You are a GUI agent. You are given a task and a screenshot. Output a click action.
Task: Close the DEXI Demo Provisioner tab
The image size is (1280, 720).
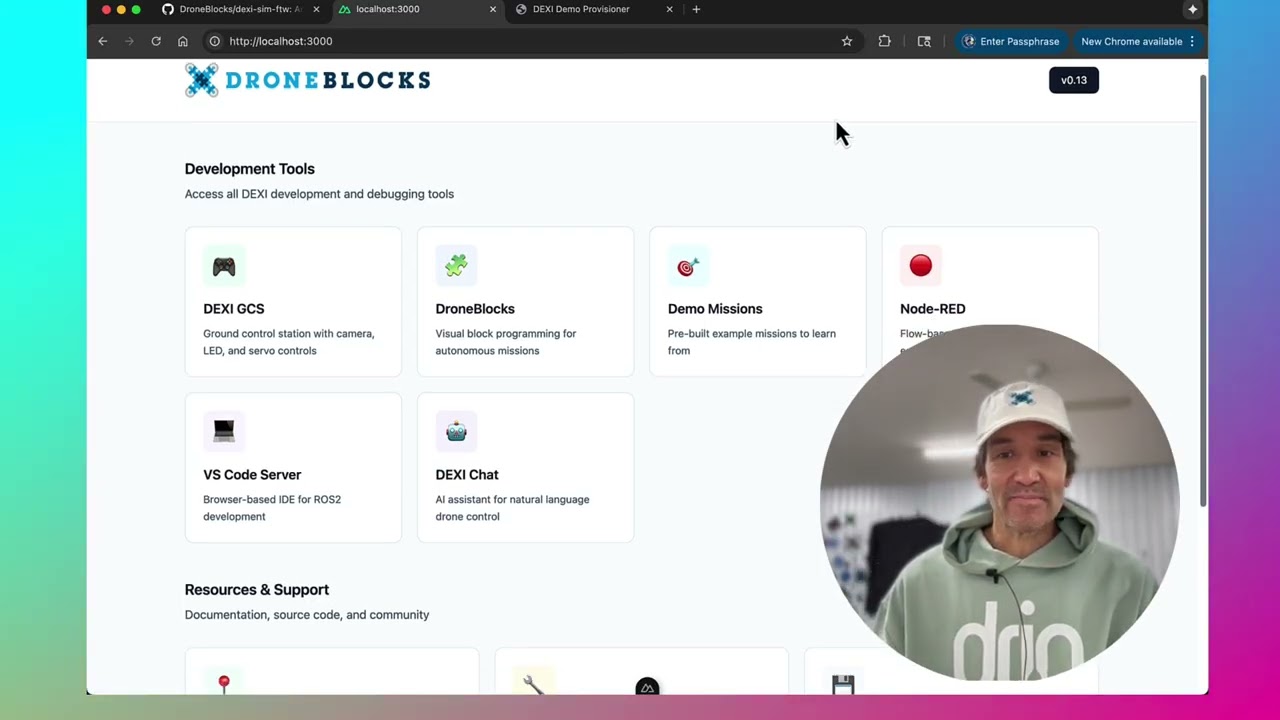pyautogui.click(x=669, y=9)
